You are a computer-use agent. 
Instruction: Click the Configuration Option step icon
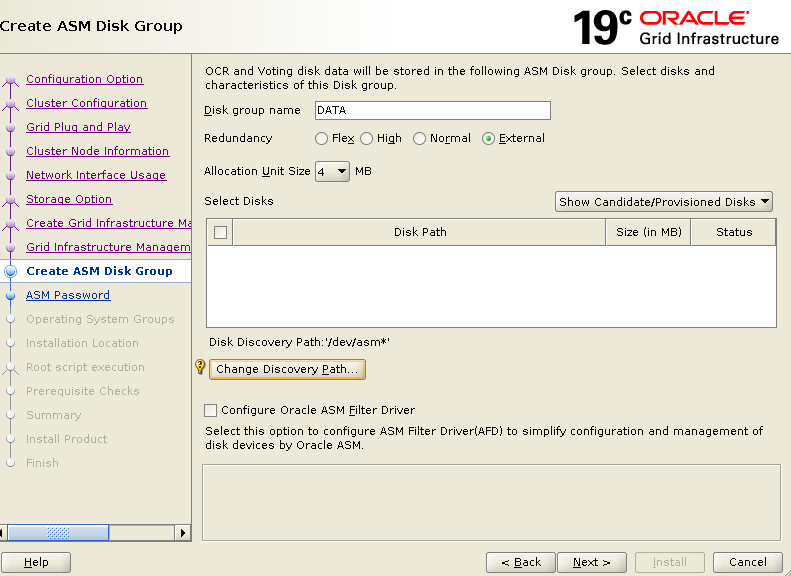(11, 80)
